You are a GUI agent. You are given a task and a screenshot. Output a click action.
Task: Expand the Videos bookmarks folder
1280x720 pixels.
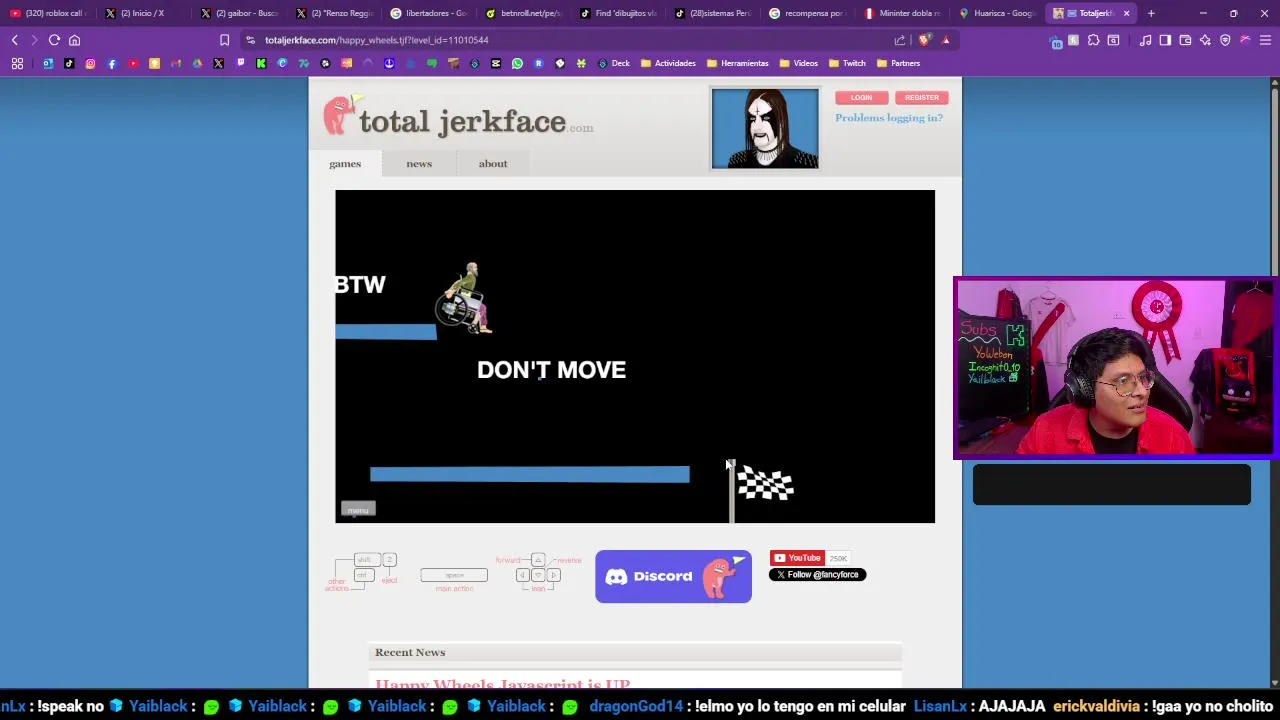tap(799, 63)
